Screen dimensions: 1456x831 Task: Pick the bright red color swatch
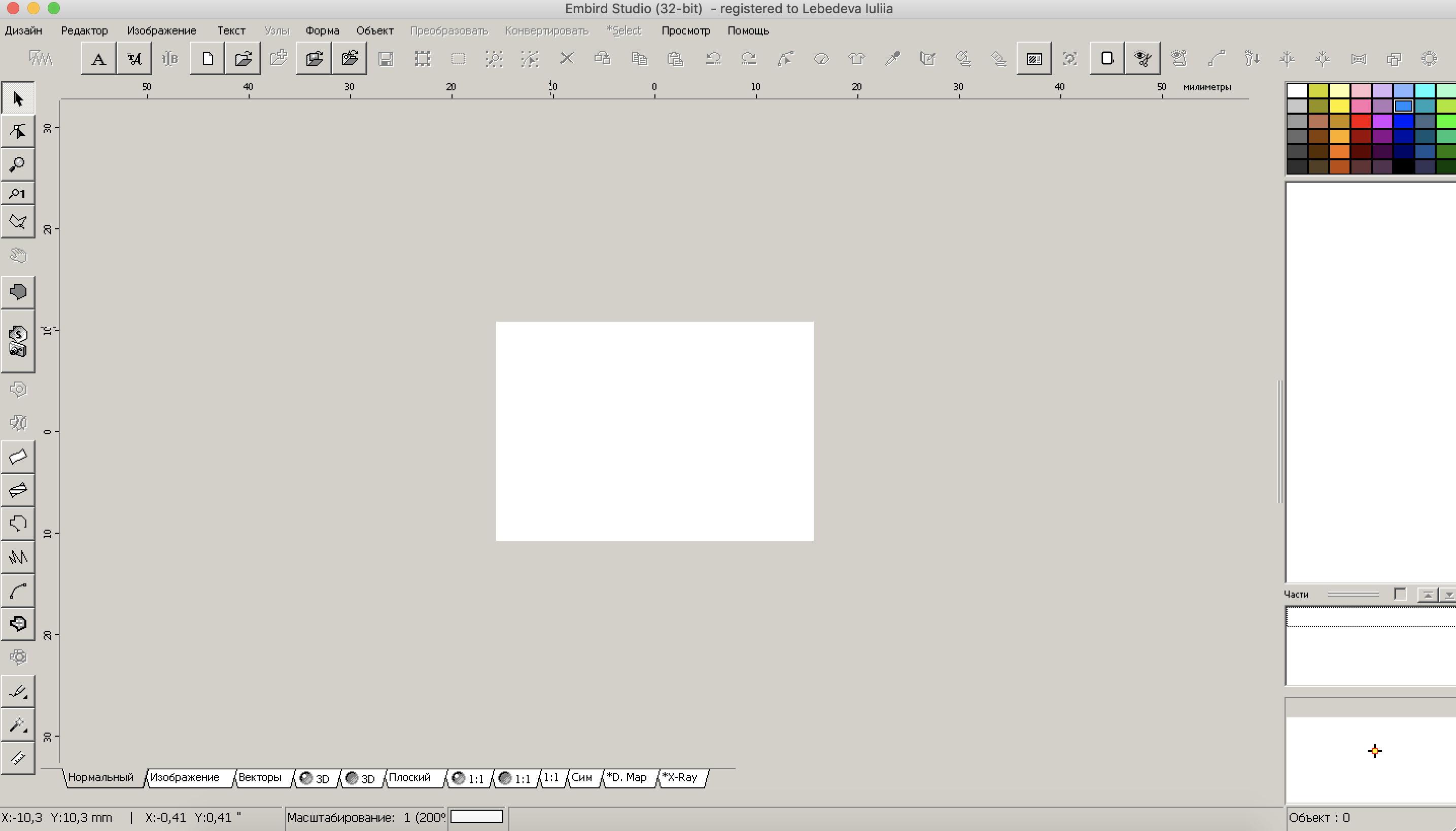tap(1361, 121)
